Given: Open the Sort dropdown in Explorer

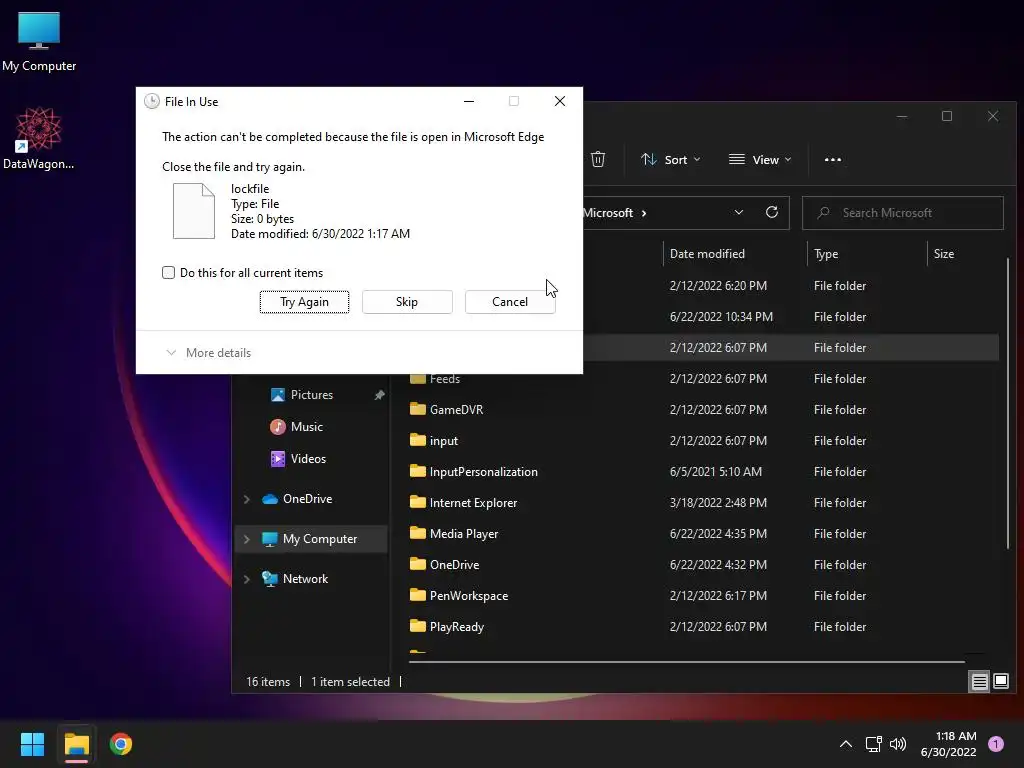Looking at the screenshot, I should 671,159.
